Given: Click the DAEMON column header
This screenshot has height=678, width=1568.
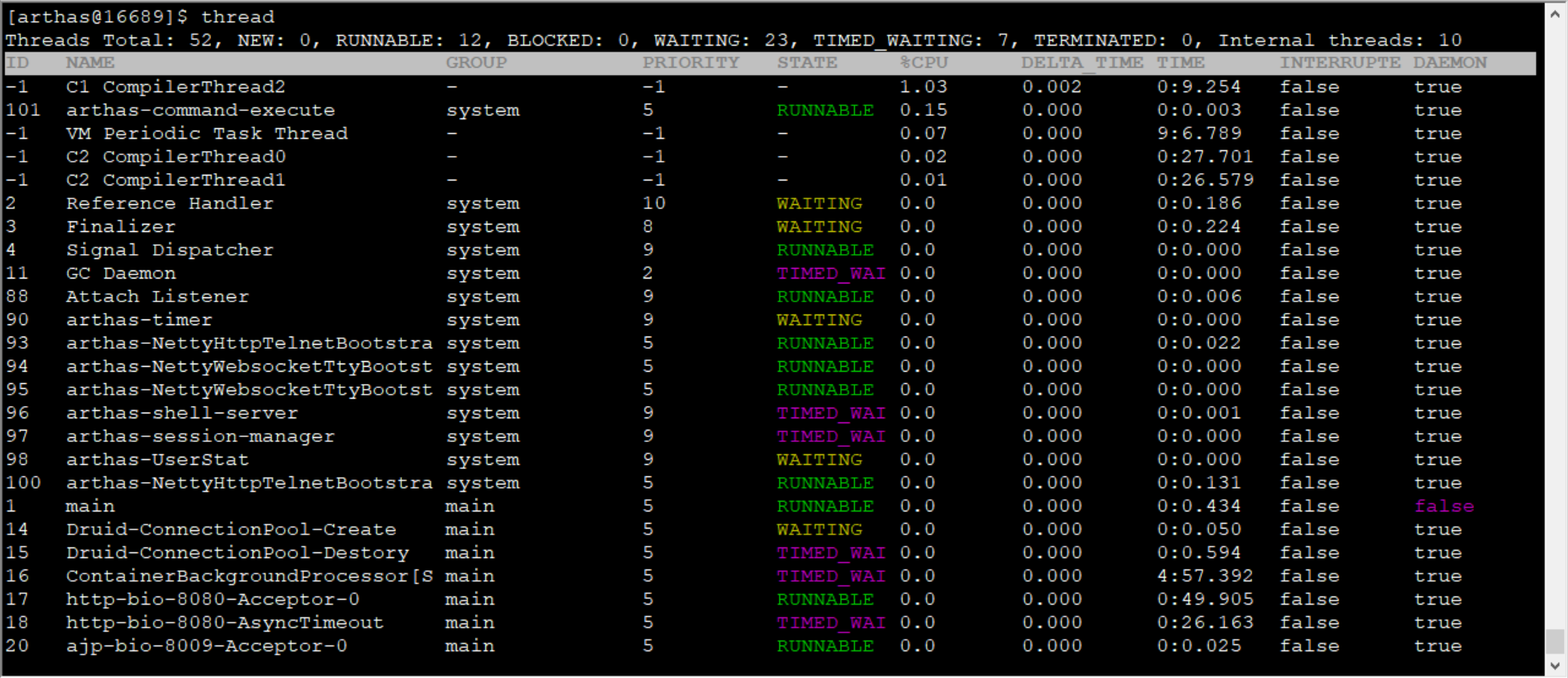Looking at the screenshot, I should 1450,63.
